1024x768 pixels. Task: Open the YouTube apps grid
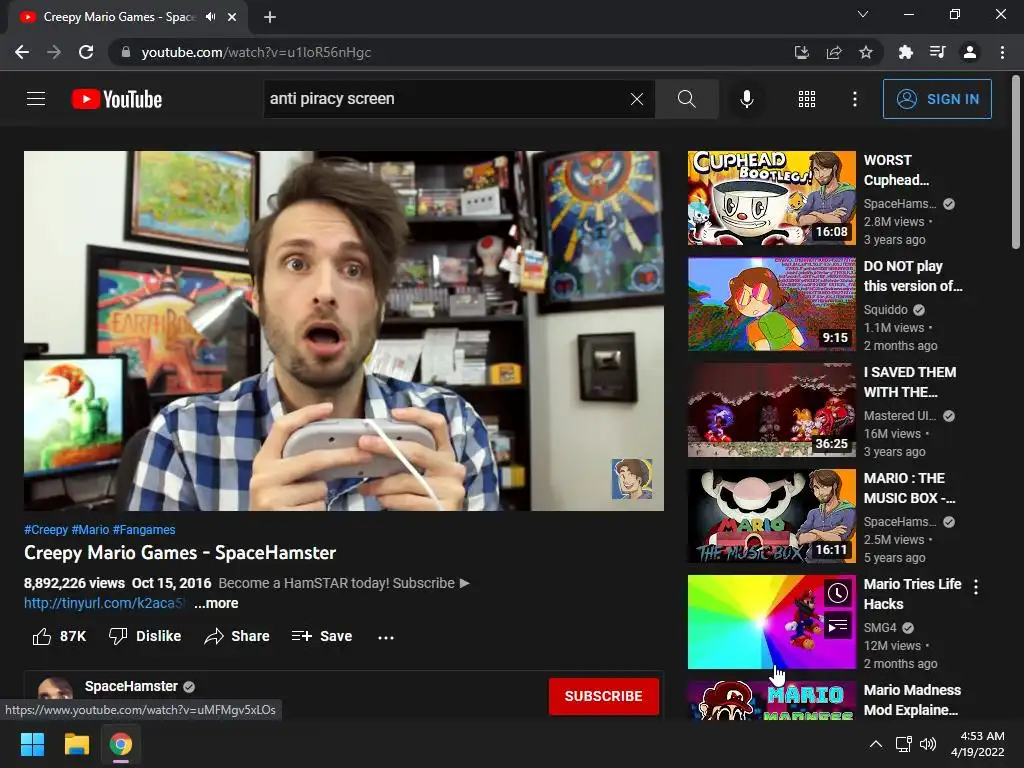[807, 99]
